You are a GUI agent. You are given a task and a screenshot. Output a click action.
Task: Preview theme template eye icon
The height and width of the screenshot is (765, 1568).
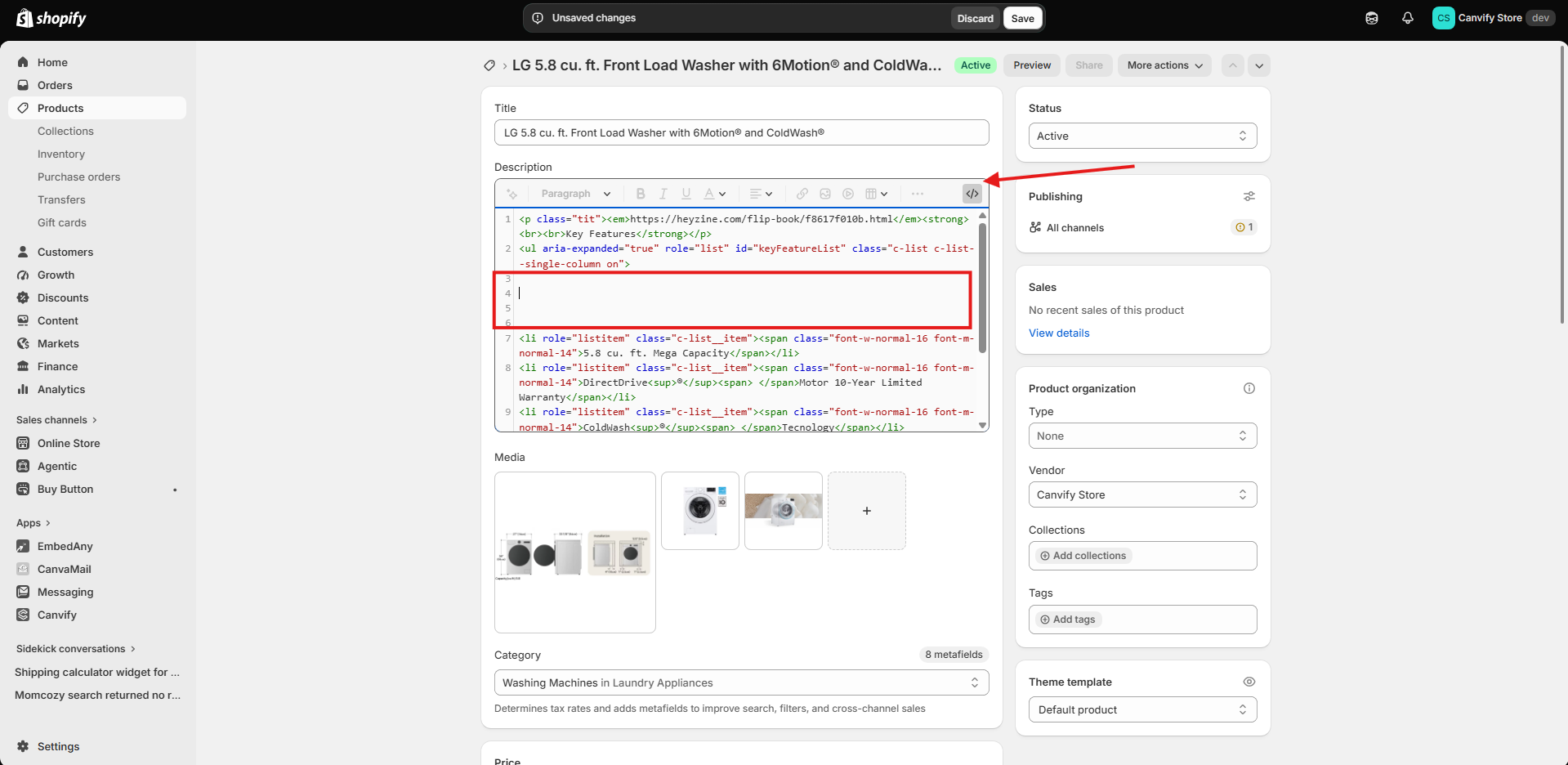coord(1249,682)
